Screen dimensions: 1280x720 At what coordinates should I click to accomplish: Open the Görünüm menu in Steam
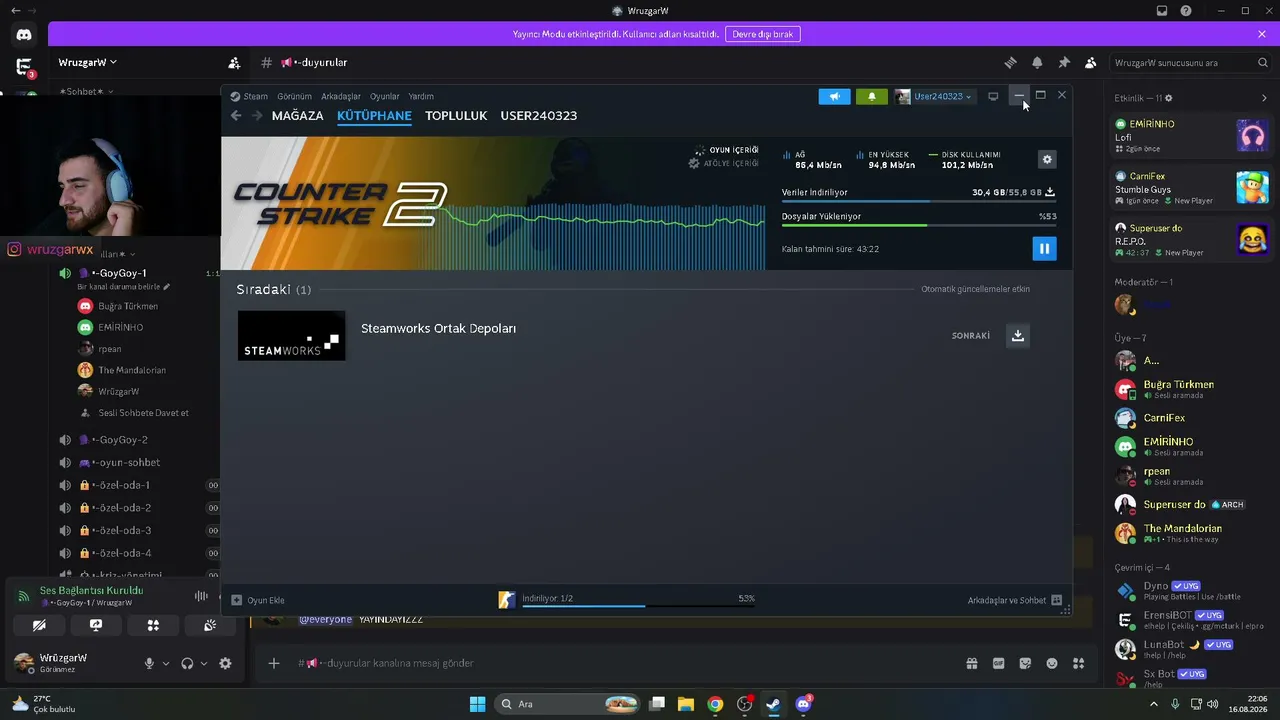click(x=295, y=97)
